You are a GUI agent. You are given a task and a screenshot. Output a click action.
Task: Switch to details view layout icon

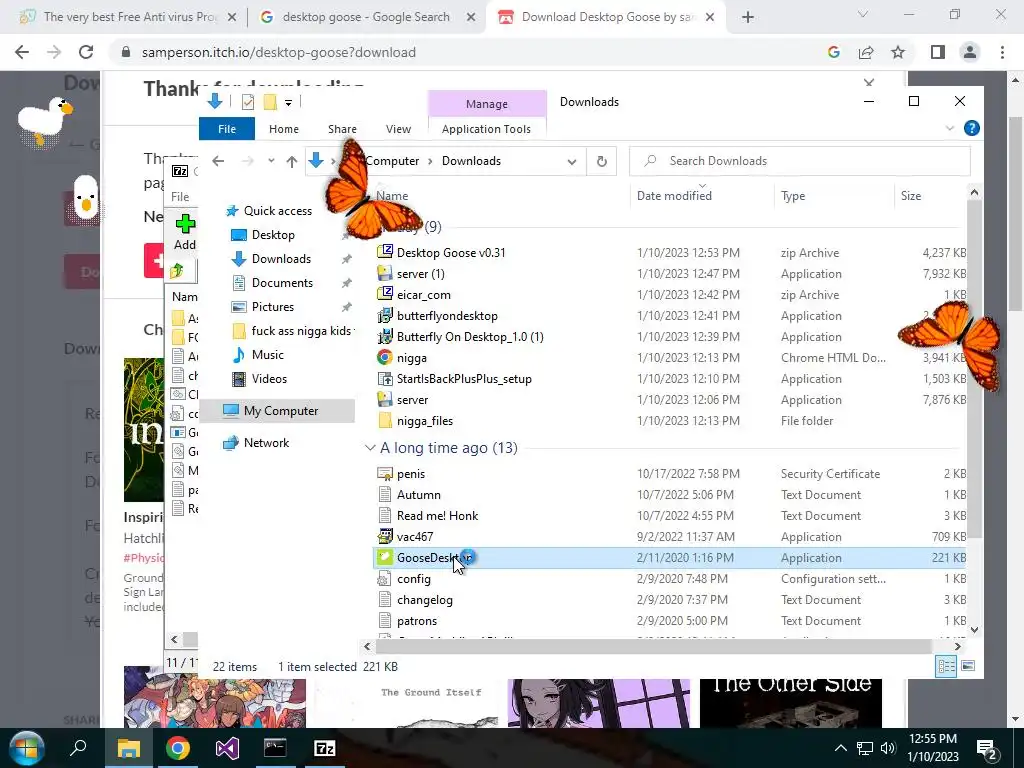946,666
